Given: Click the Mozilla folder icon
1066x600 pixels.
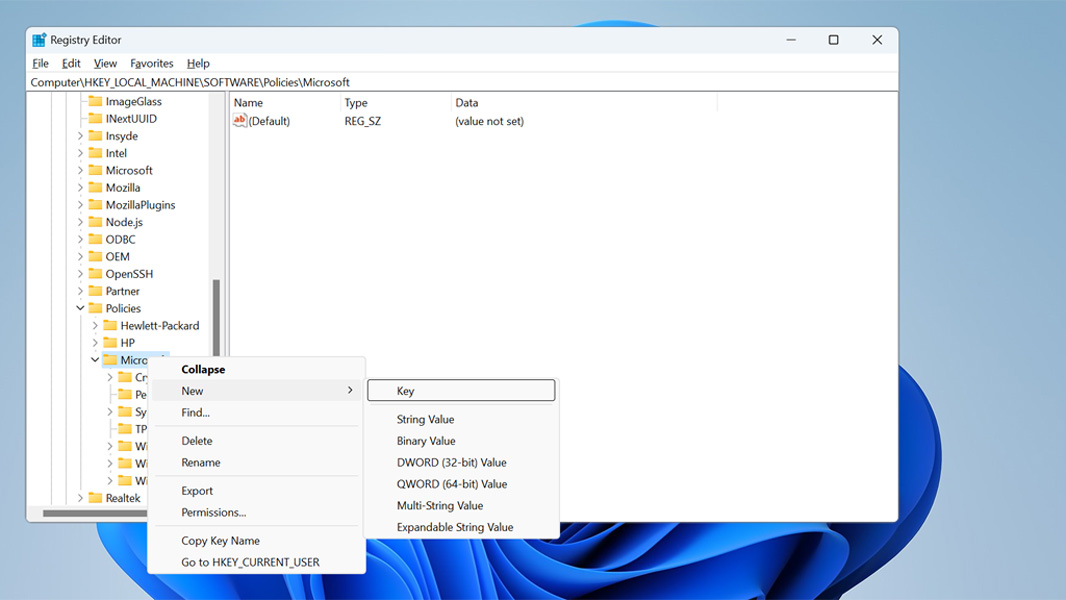Looking at the screenshot, I should (95, 187).
